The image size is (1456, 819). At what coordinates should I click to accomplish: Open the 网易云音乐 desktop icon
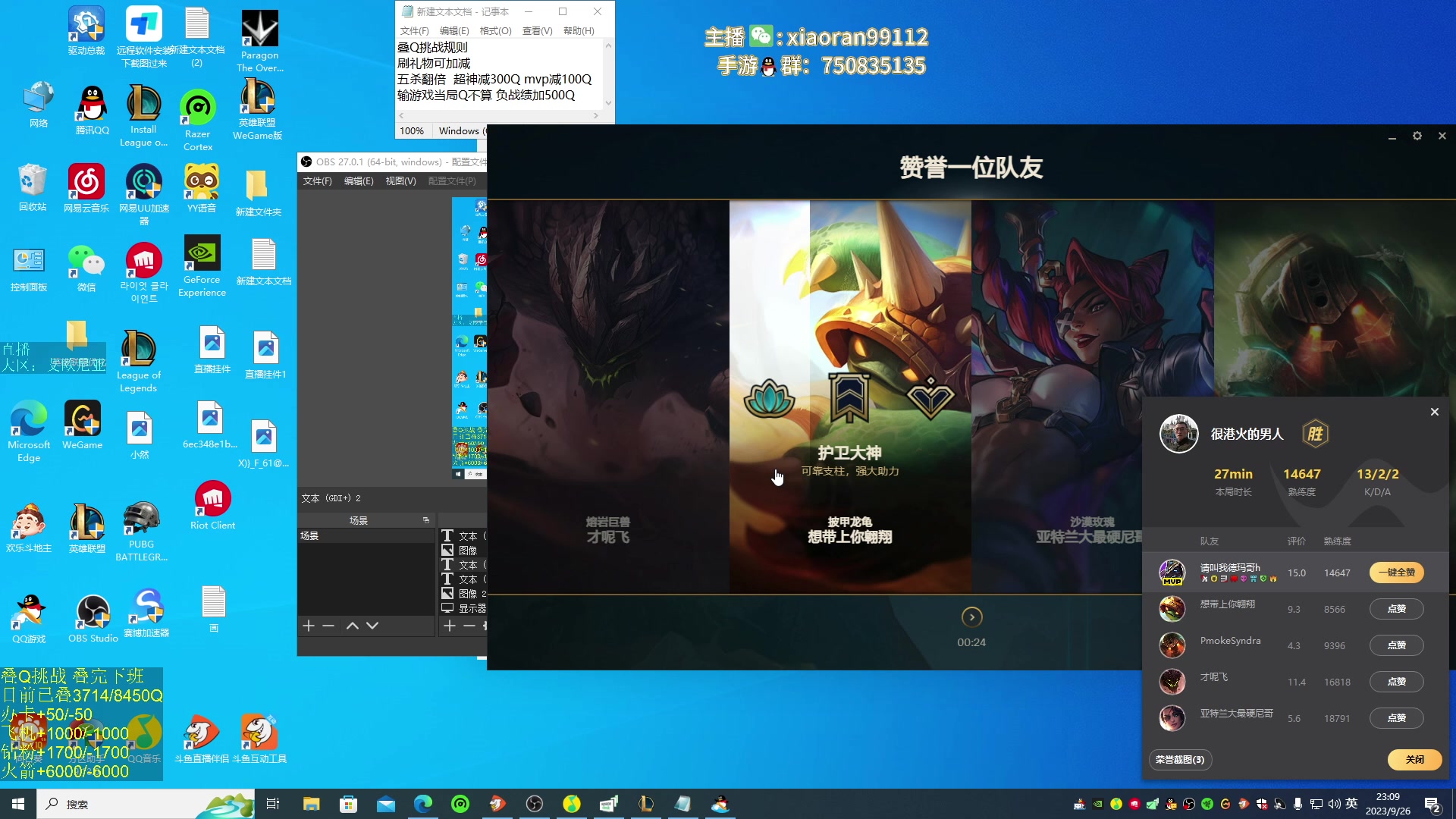tap(86, 188)
